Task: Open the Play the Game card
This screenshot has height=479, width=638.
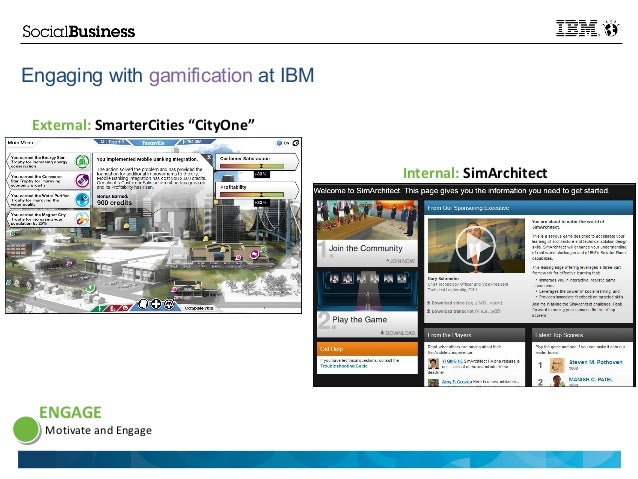Action: pyautogui.click(x=367, y=304)
